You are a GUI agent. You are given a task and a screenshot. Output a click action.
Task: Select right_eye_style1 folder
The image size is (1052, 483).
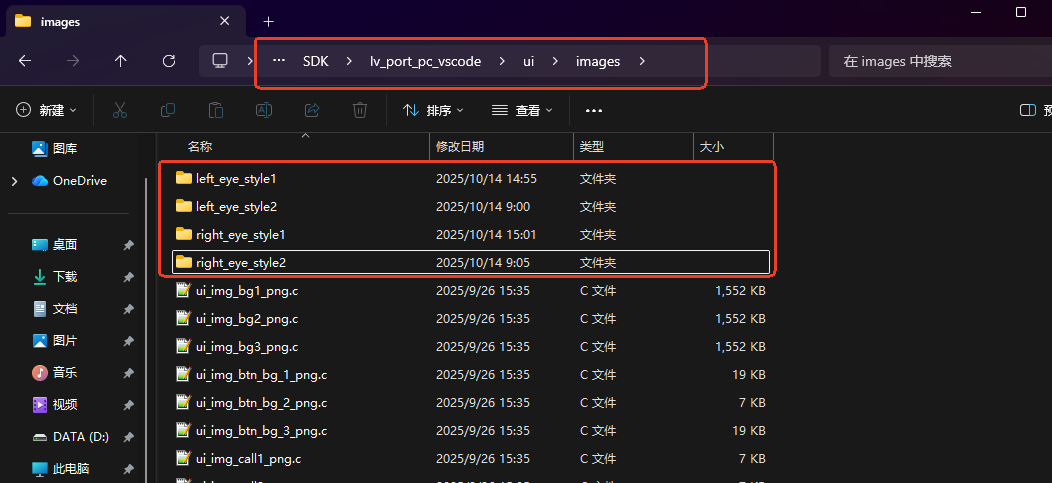tap(470, 235)
